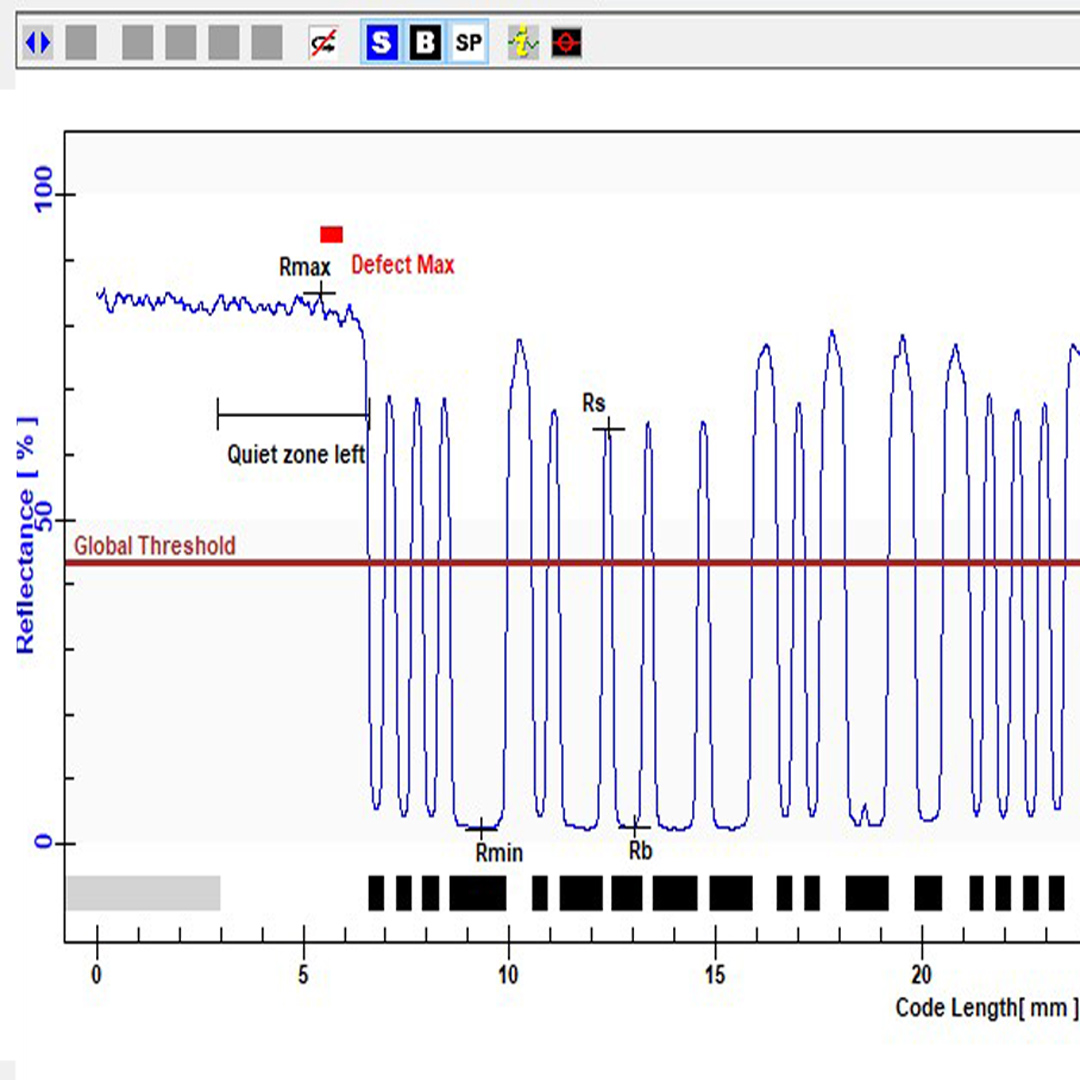Screen dimensions: 1080x1080
Task: Click the red crosshair target icon
Action: 566,43
